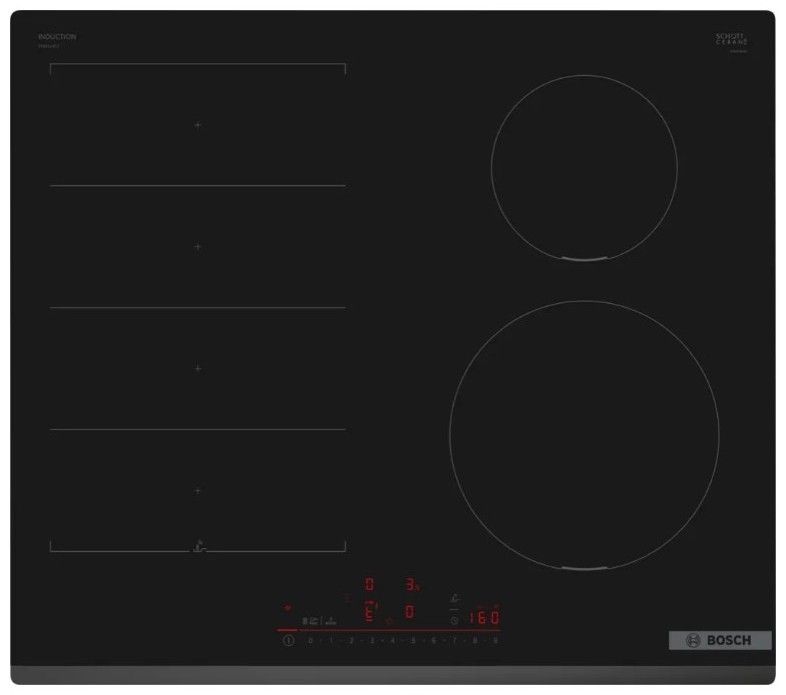Tap the cross marker in the bottom flex segment
Viewport: 786px width, 695px height.
click(198, 490)
